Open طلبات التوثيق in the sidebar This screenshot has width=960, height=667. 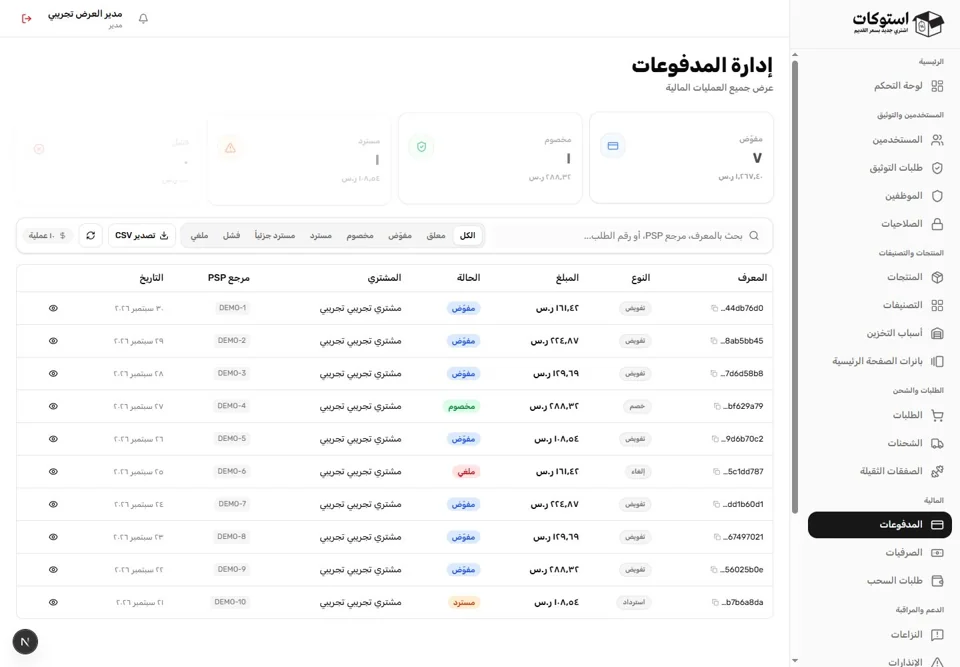pyautogui.click(x=880, y=168)
